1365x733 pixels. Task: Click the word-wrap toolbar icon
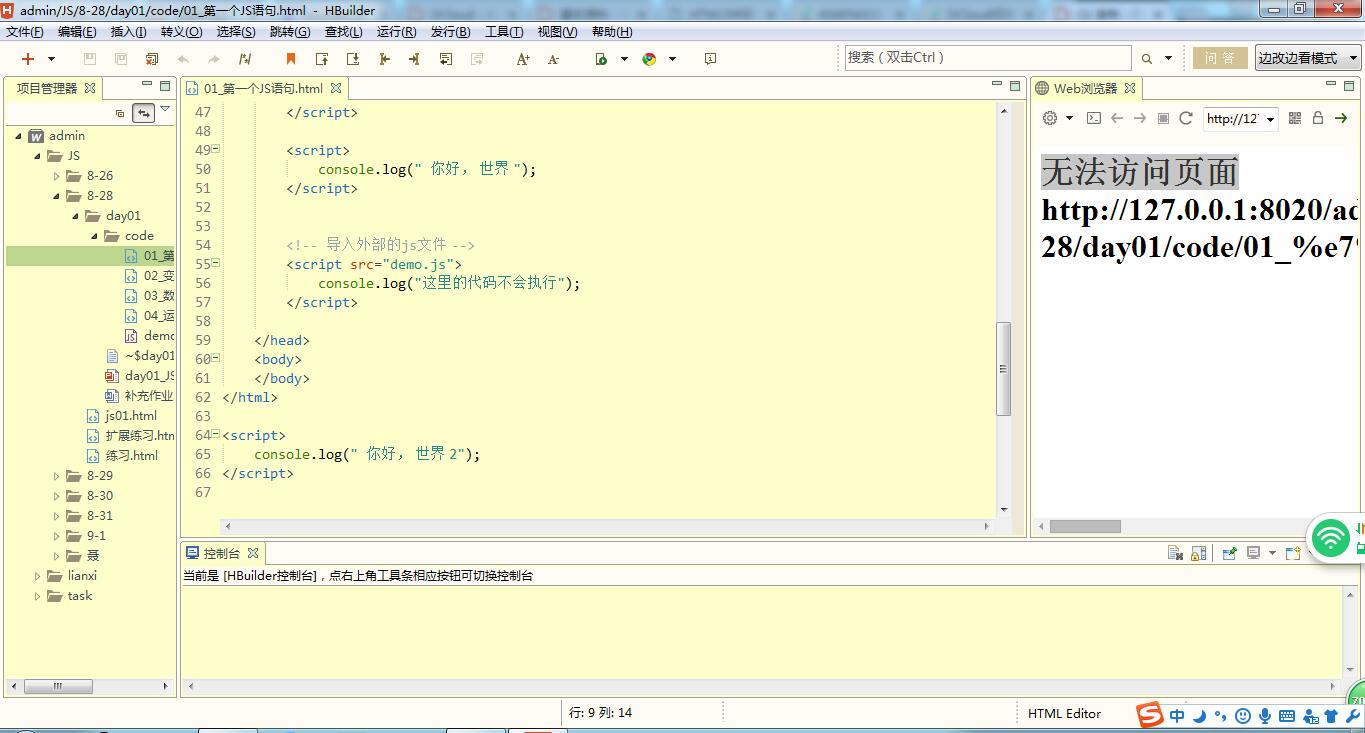click(x=446, y=59)
